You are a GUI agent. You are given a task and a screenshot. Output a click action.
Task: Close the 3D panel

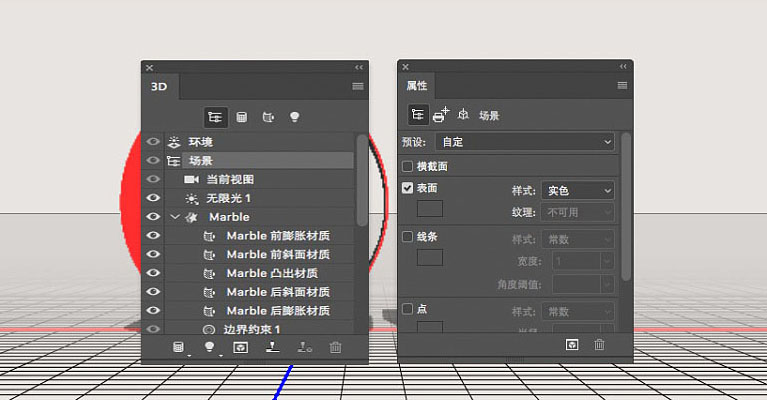click(x=150, y=67)
